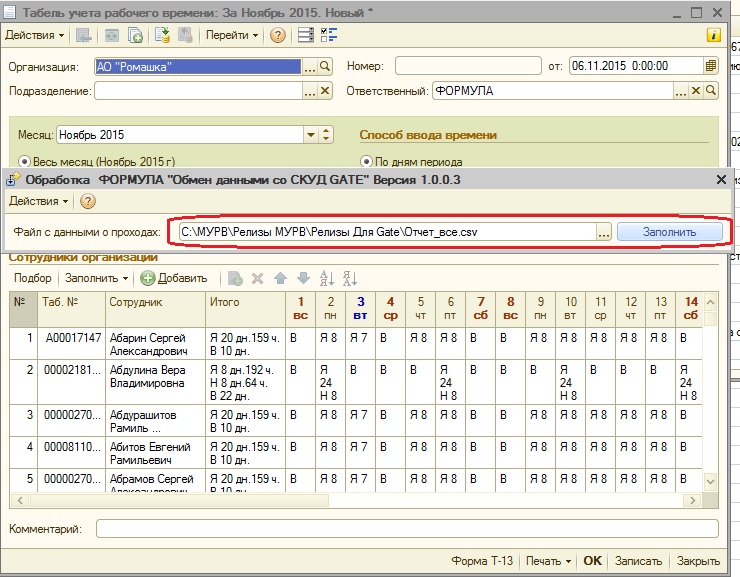Expand the Месяц dropdown arrow
The image size is (740, 577).
click(x=311, y=135)
